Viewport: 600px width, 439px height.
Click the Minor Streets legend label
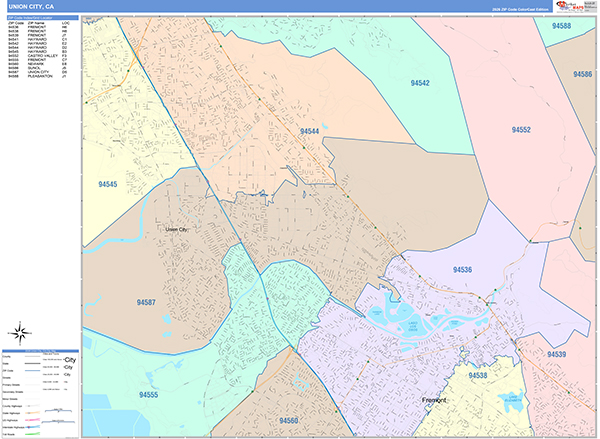click(x=10, y=399)
